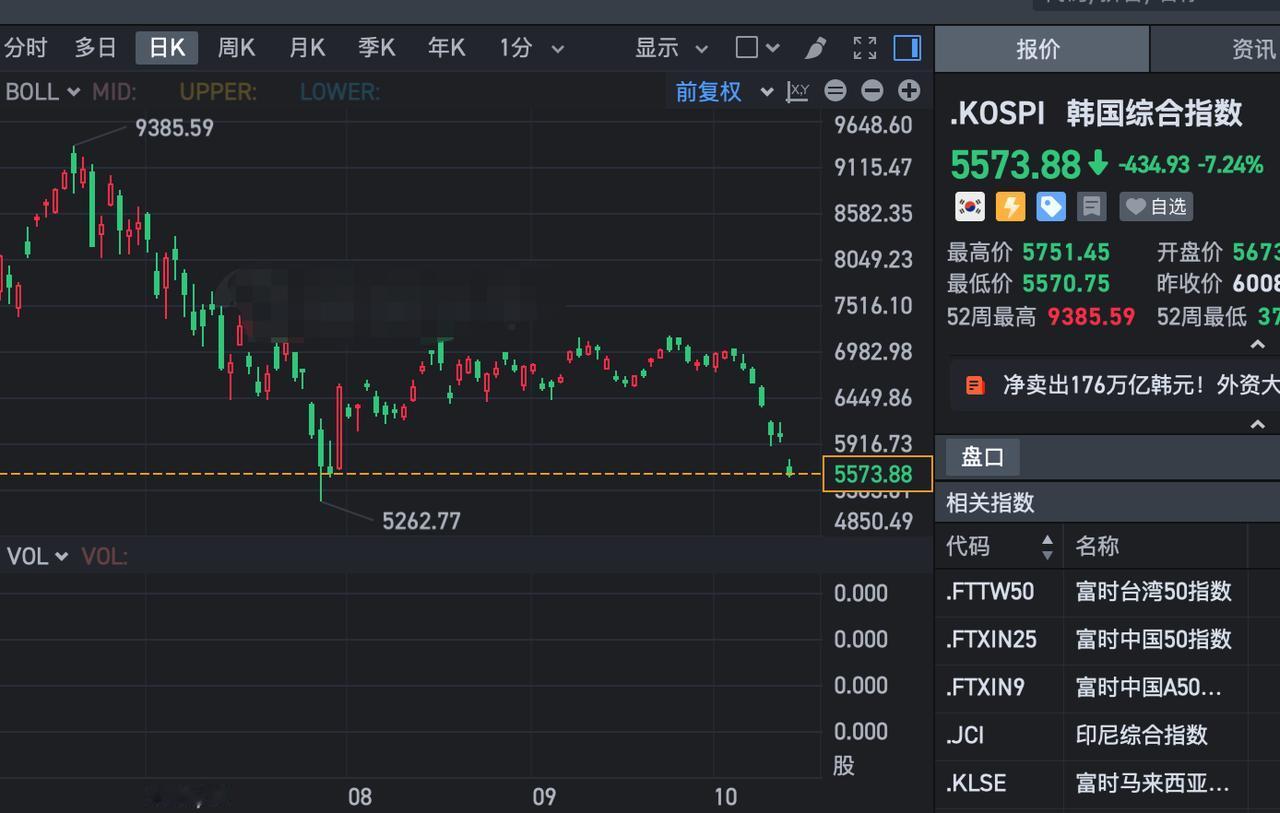Switch to the 季K chart tab
1280x813 pixels.
click(x=377, y=47)
